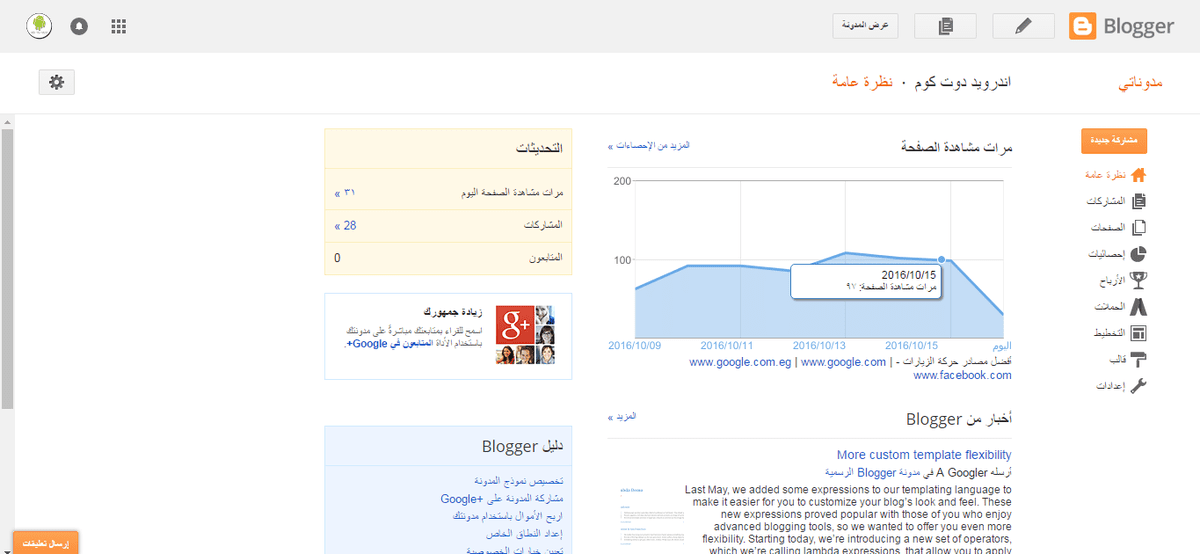The height and width of the screenshot is (554, 1200).
Task: Click the pencil new-post button
Action: [x=1023, y=26]
